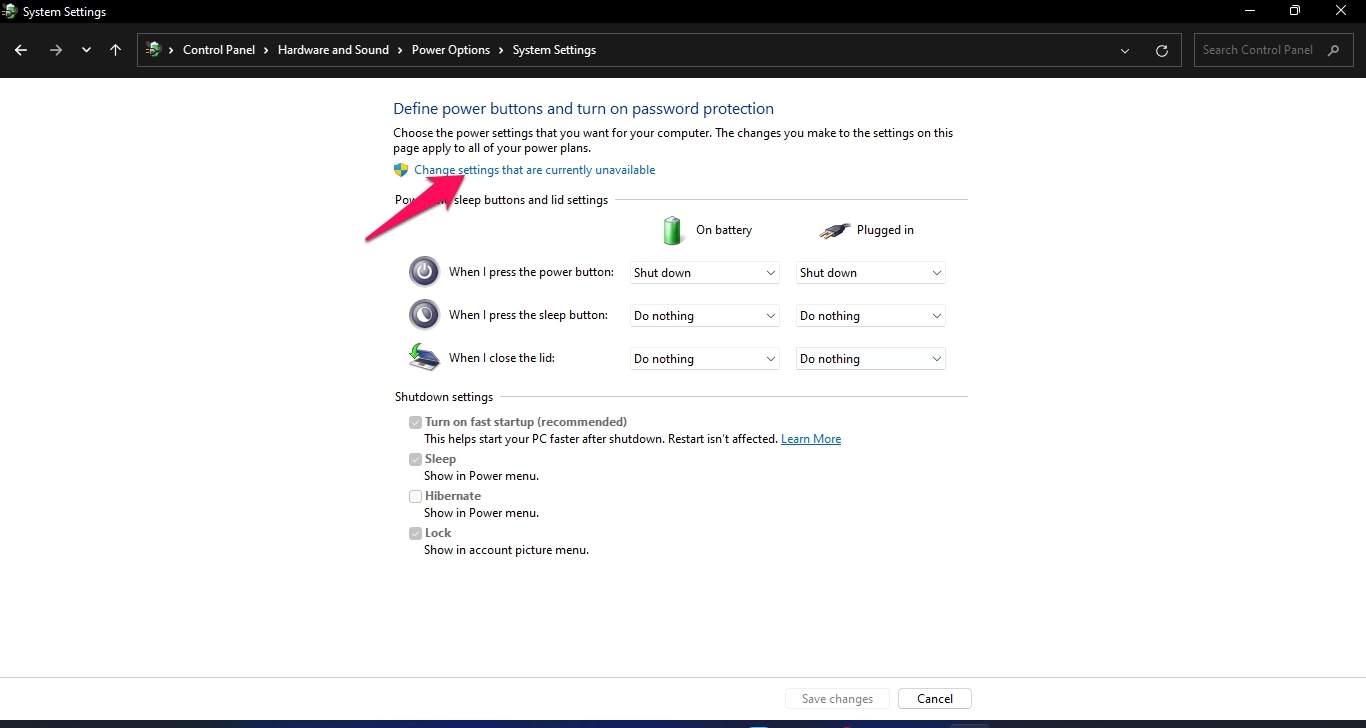Click the 'Shutdown settings' section label
Image resolution: width=1366 pixels, height=728 pixels.
(x=444, y=397)
